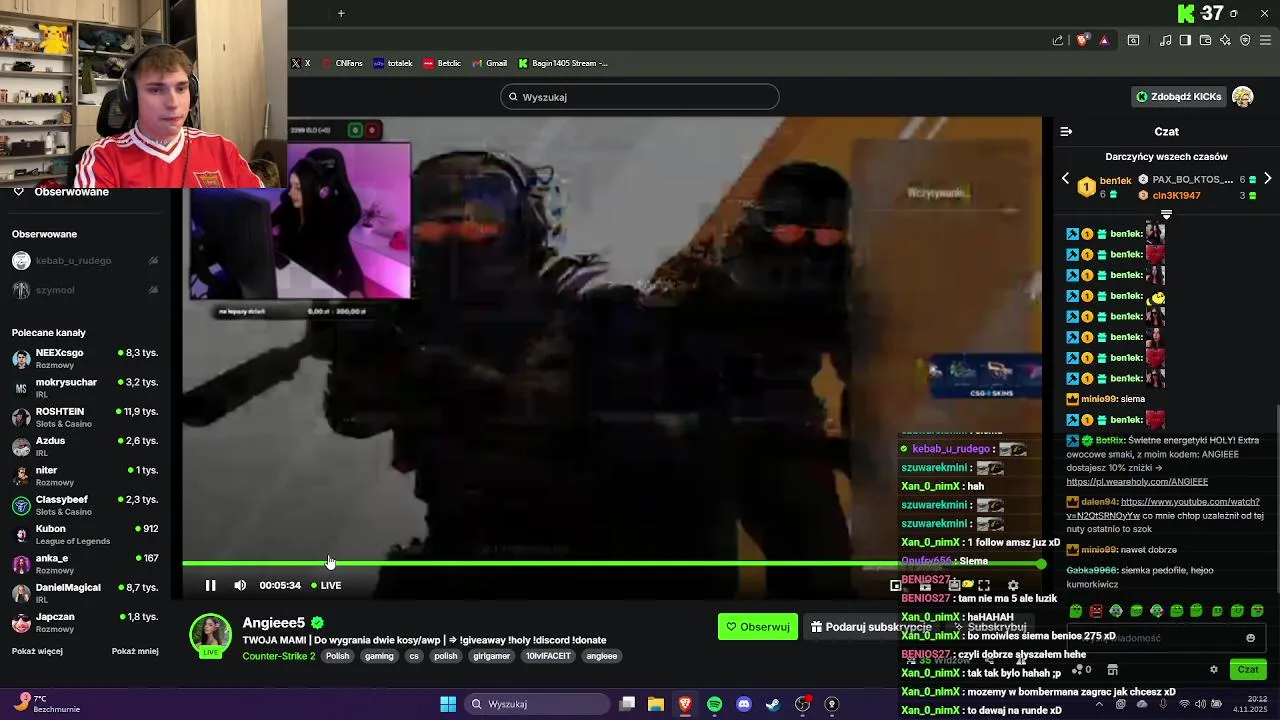
Task: Open cin3K1947's leaderboard entry
Action: [1175, 195]
